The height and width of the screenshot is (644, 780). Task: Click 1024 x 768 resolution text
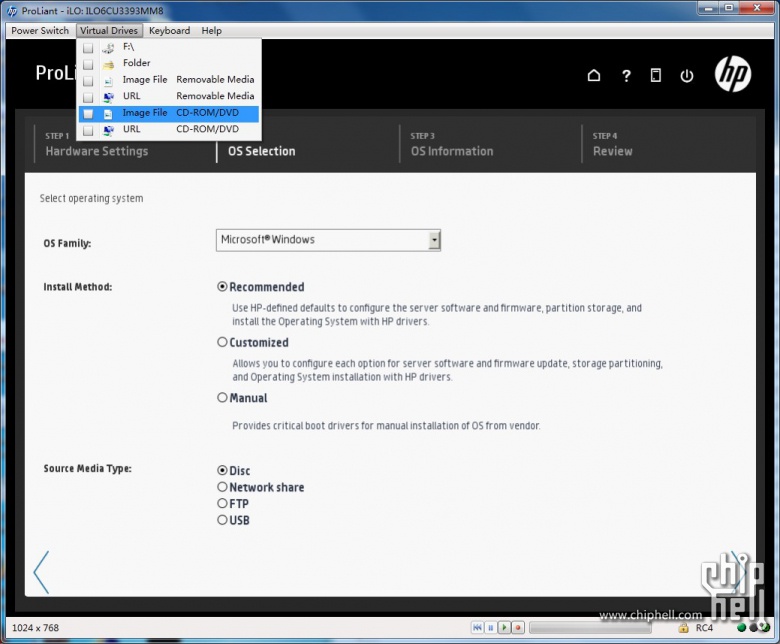(35, 628)
